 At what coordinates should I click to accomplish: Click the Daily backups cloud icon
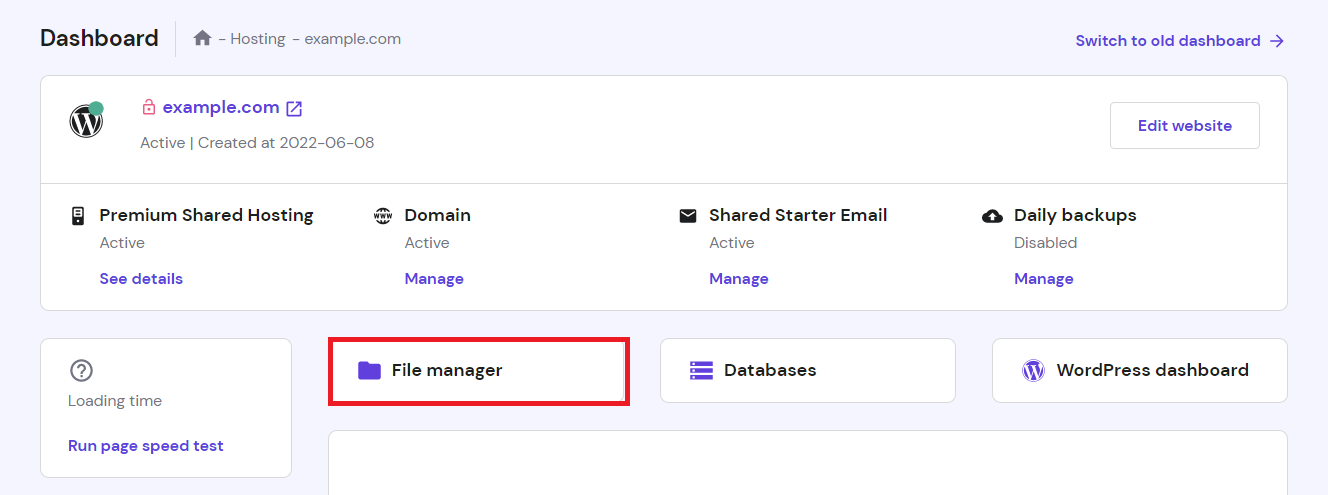992,215
